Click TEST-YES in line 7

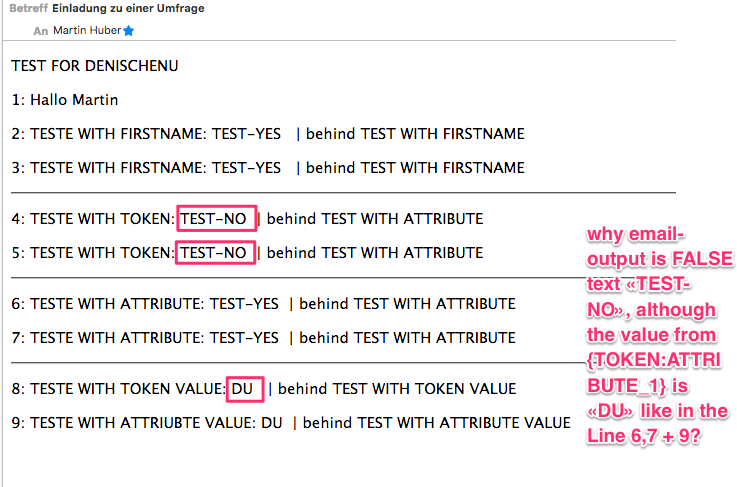point(245,338)
